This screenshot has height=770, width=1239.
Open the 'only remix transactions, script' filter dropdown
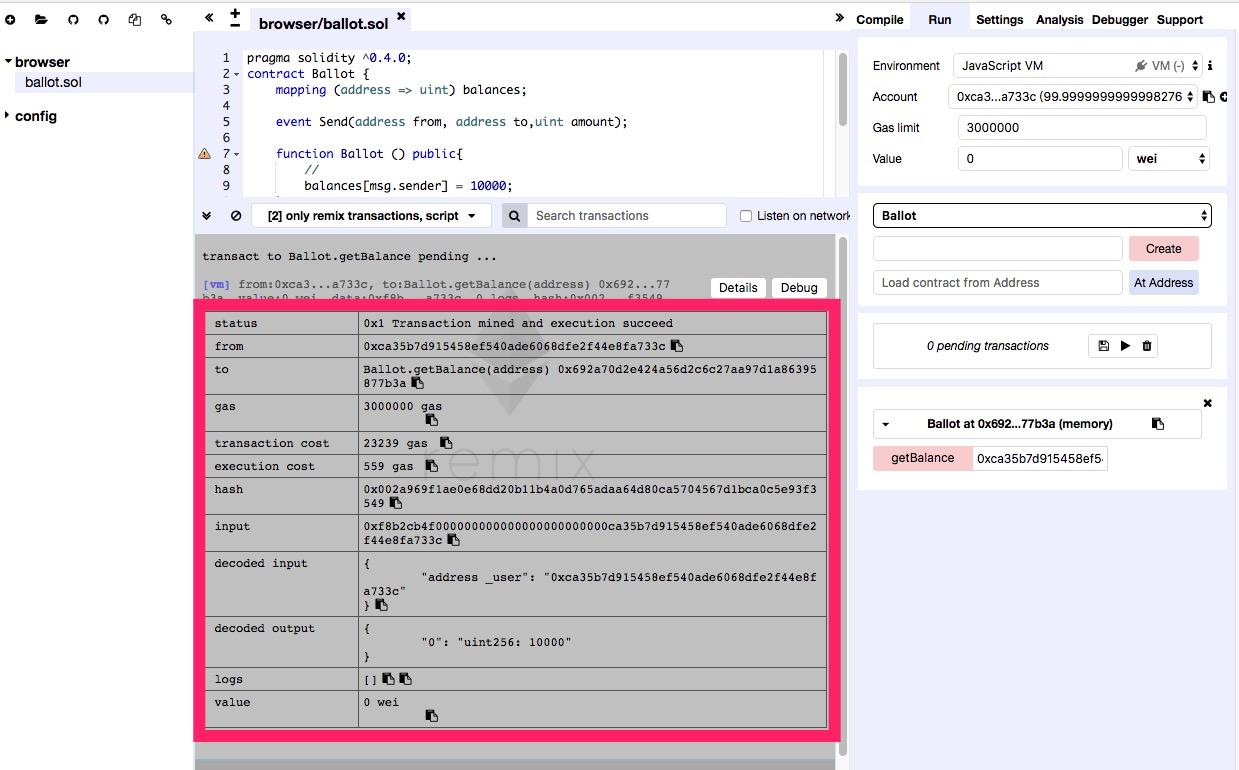(x=371, y=215)
